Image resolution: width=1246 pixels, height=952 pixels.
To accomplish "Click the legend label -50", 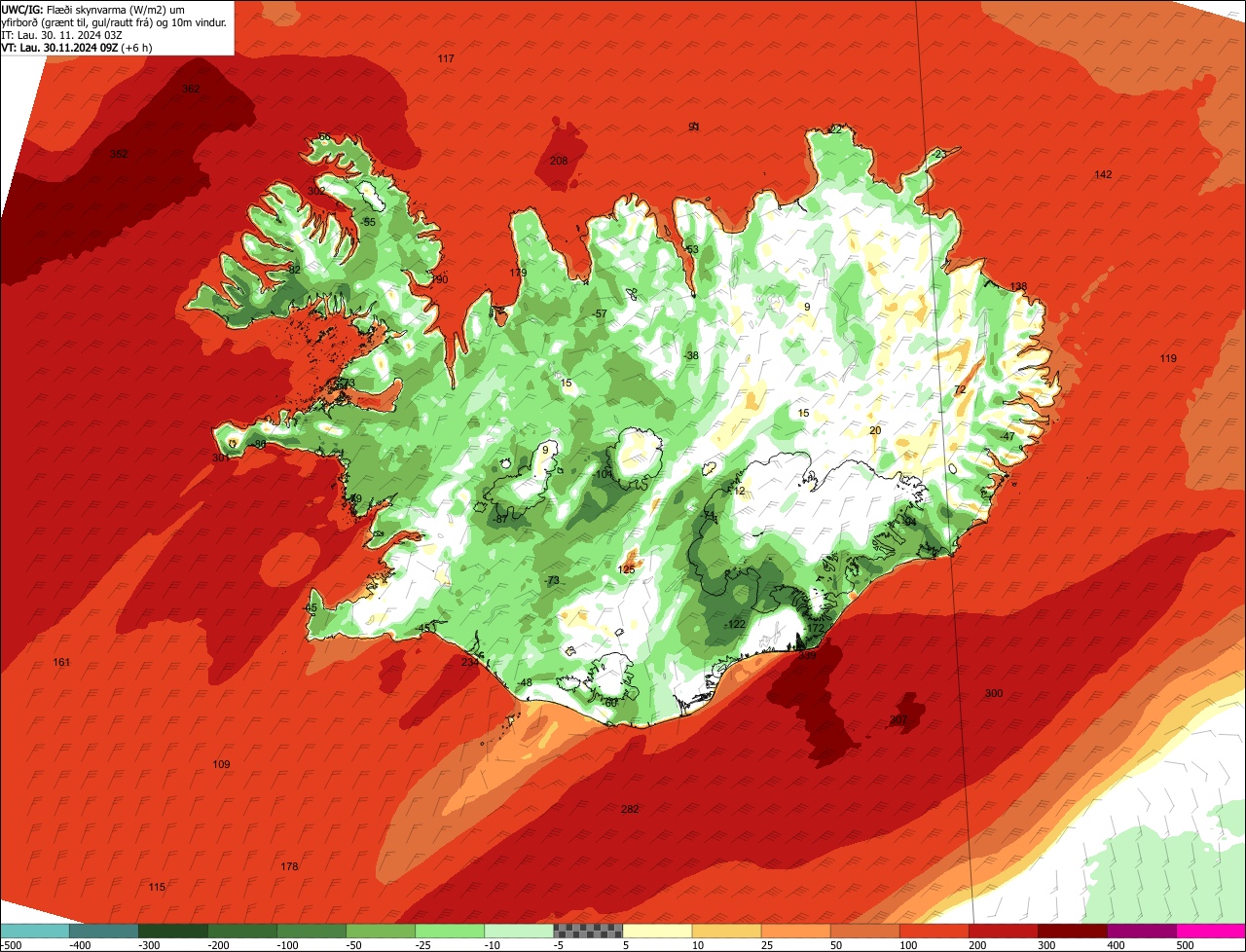I will pyautogui.click(x=352, y=945).
